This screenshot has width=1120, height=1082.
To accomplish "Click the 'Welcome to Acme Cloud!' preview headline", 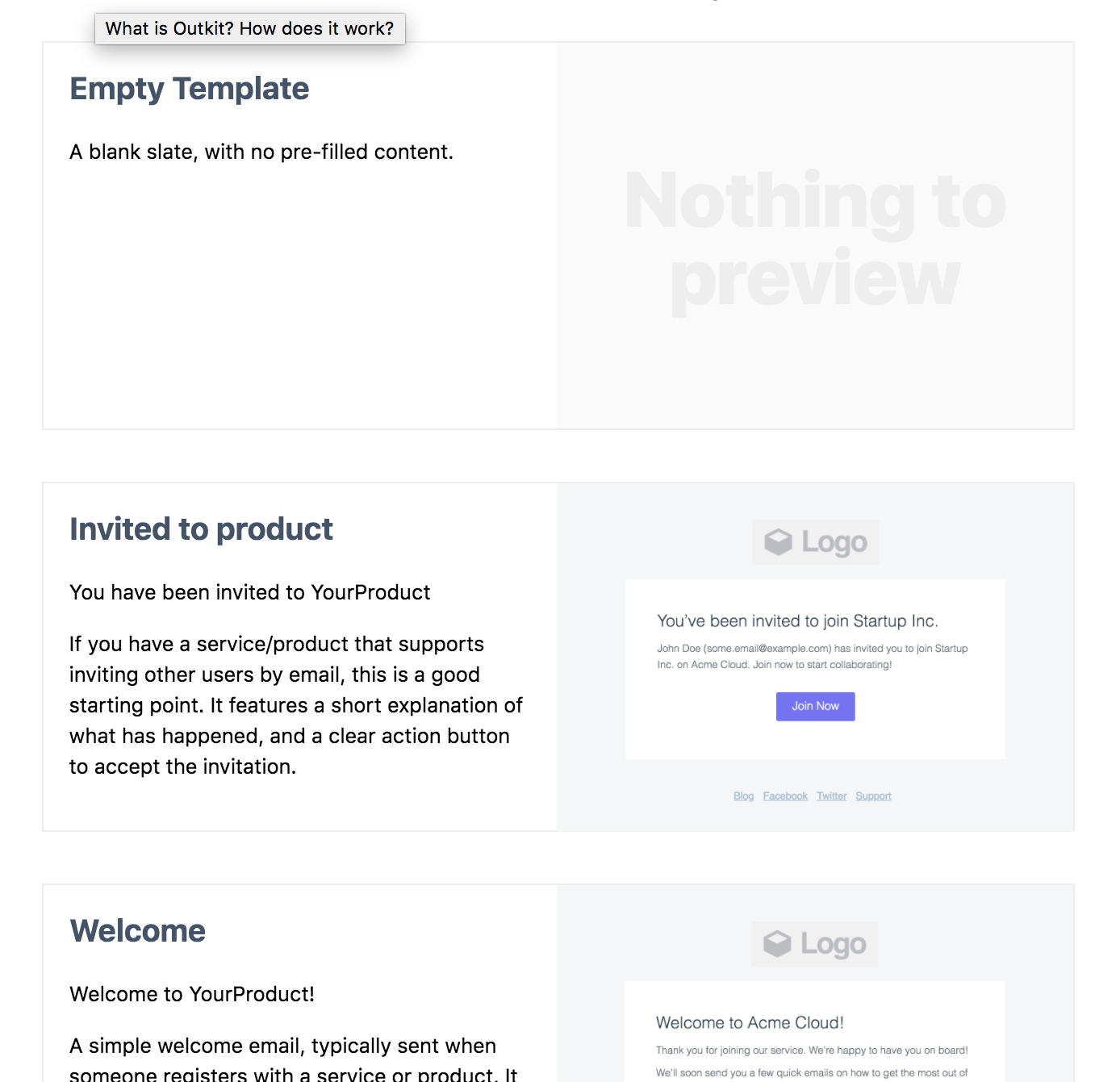I will pos(750,1023).
